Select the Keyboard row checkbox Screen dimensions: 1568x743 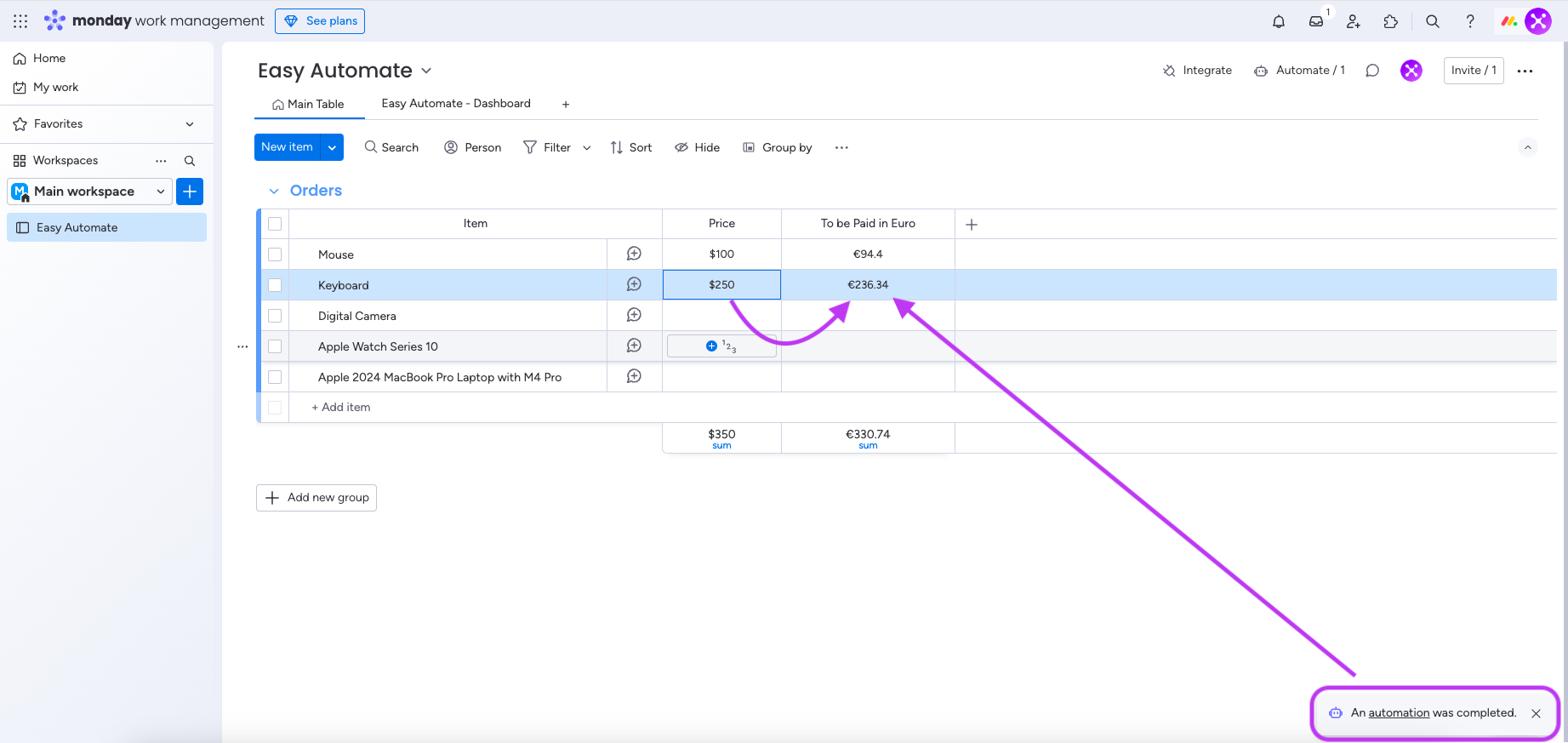275,285
